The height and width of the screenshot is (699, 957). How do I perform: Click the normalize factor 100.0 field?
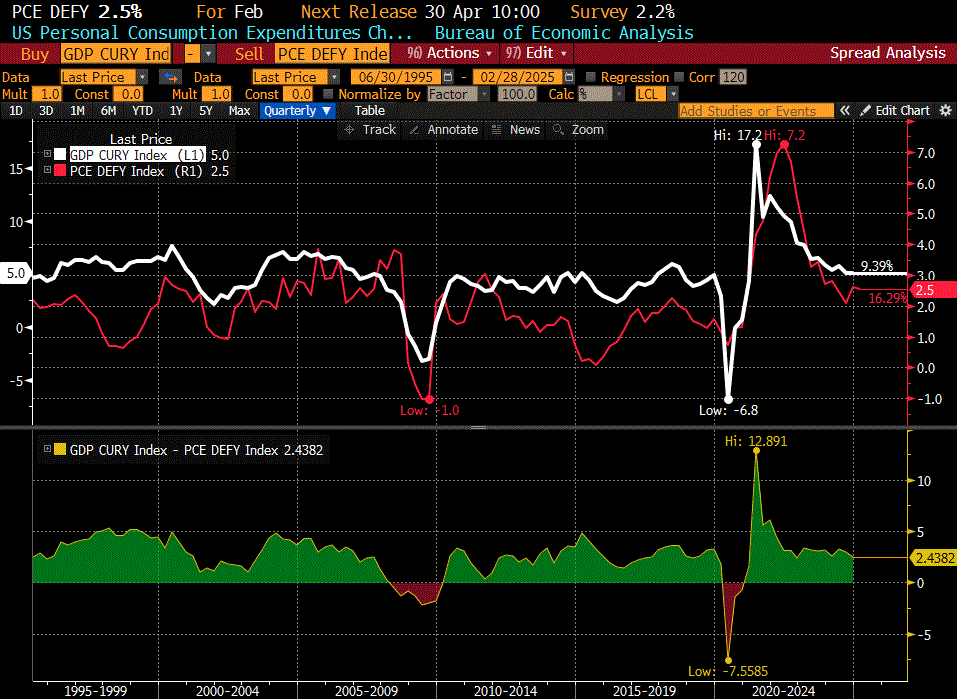[518, 94]
